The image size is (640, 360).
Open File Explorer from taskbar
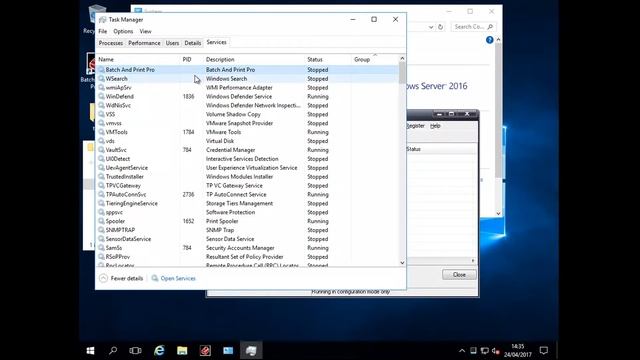(x=182, y=351)
